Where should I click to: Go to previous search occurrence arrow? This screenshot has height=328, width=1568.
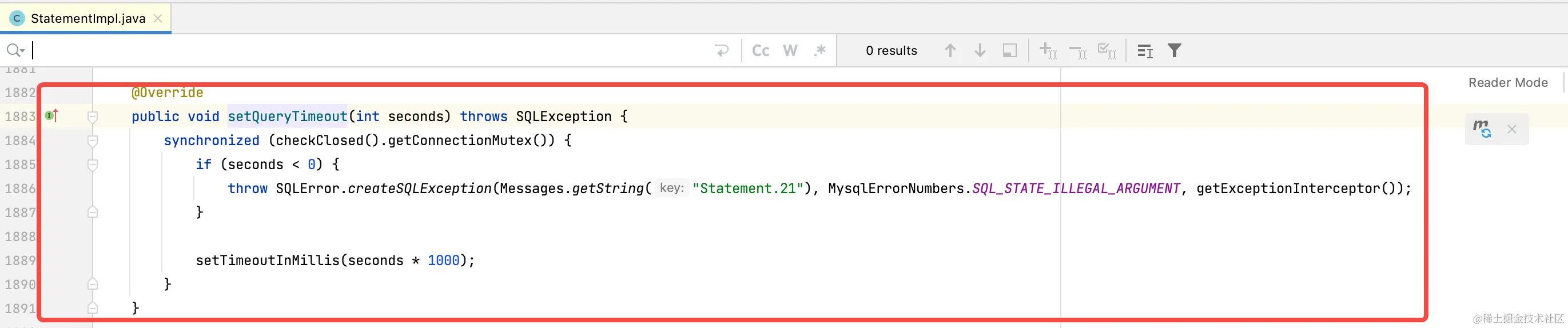[x=950, y=50]
